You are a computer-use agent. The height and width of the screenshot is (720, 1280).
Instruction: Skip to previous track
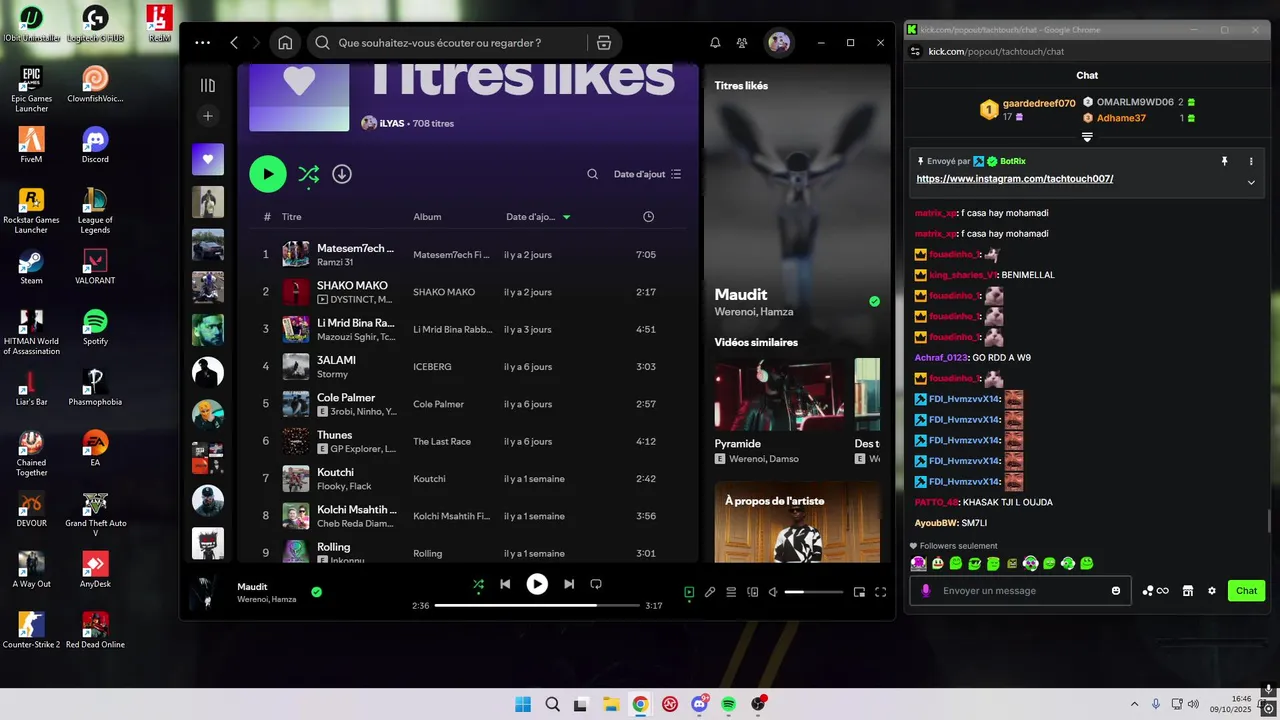[x=506, y=584]
